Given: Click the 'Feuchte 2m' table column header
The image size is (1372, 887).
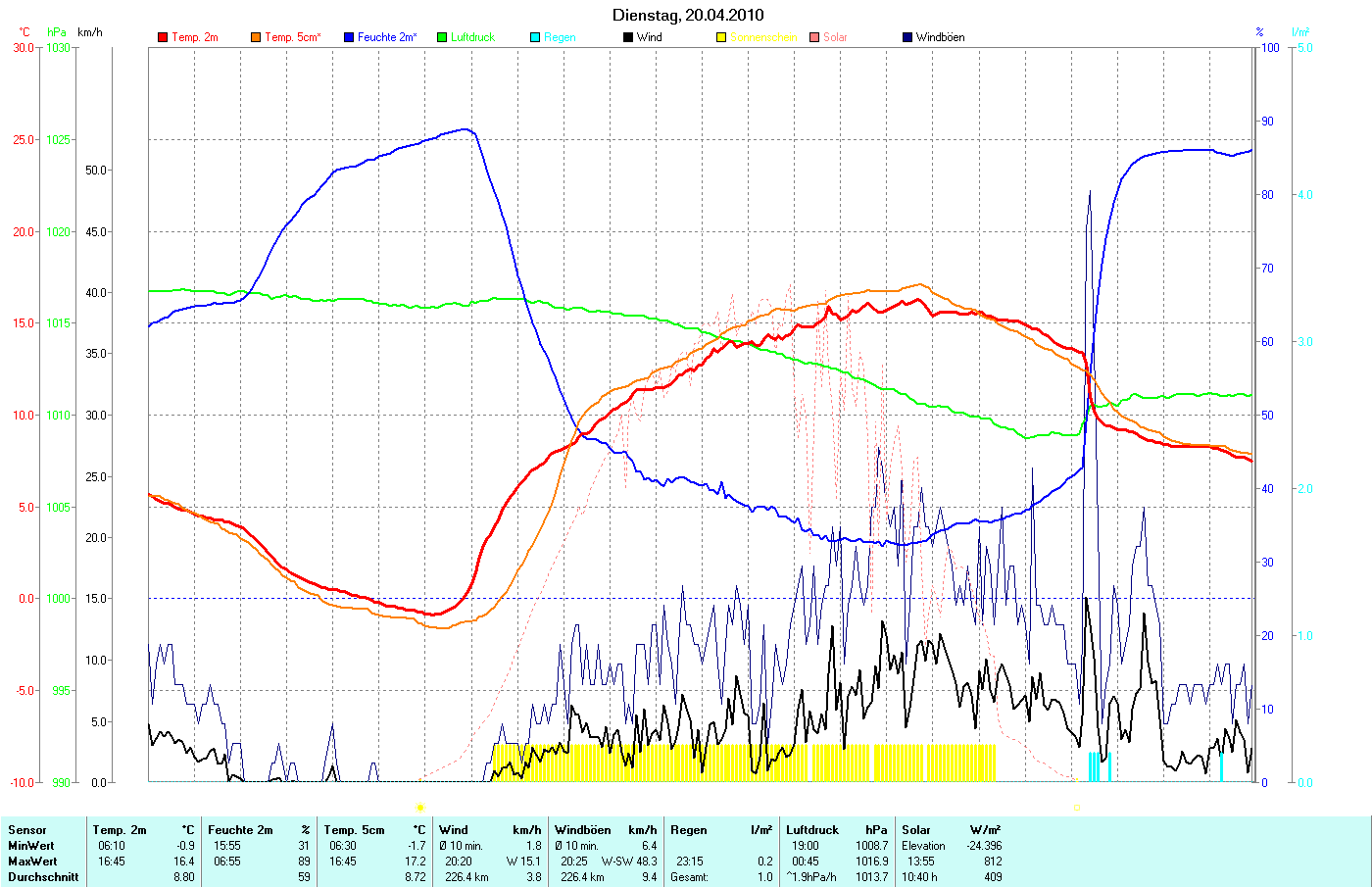Looking at the screenshot, I should click(240, 830).
